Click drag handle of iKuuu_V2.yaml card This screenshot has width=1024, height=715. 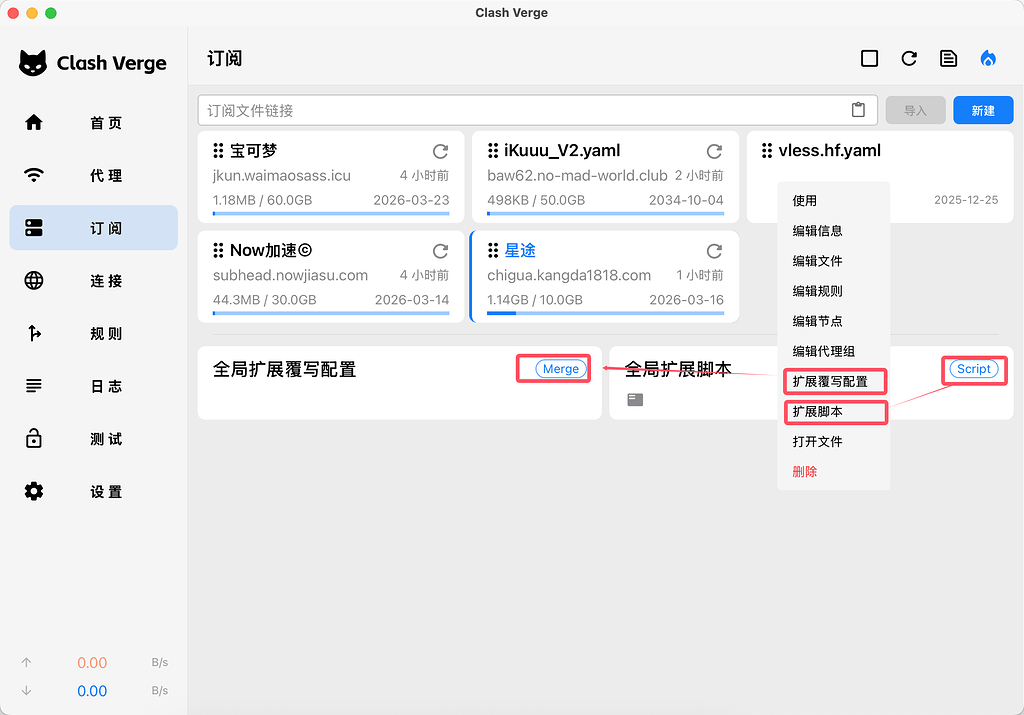tap(493, 151)
